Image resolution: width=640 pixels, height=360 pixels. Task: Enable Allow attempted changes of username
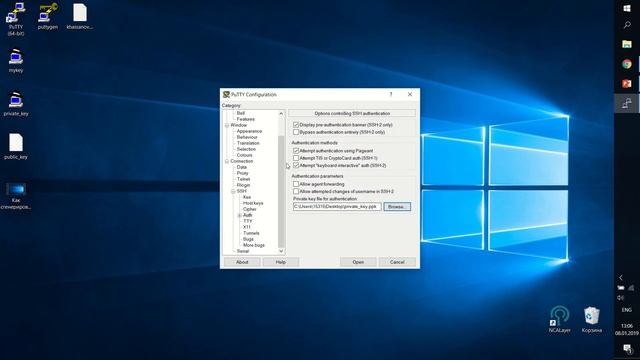click(296, 191)
